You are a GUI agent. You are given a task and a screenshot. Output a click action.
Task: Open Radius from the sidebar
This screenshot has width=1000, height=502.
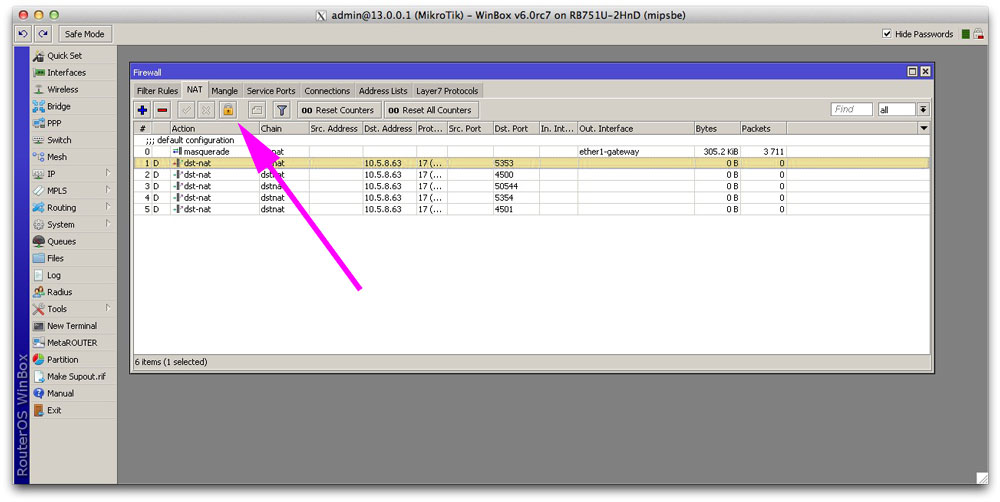point(73,292)
